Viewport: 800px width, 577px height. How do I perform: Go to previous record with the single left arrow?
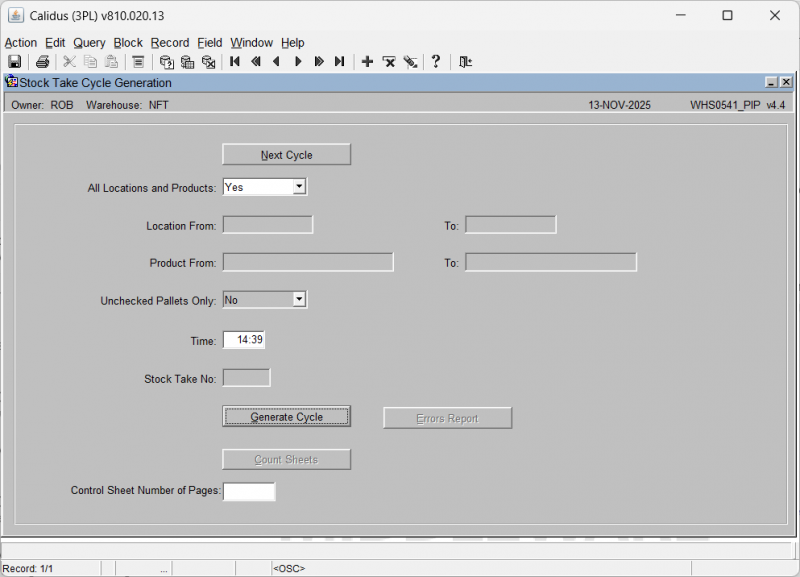point(277,62)
